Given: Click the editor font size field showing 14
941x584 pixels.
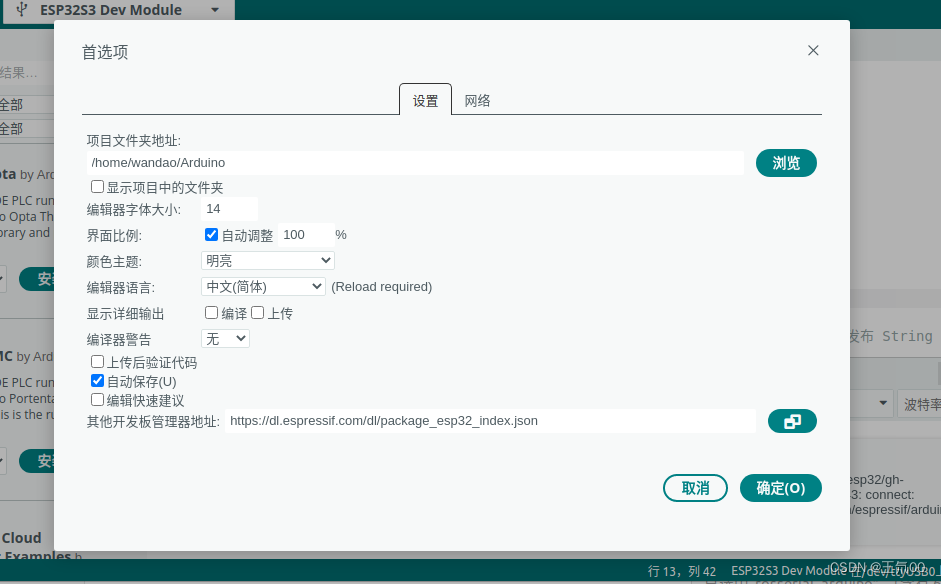Looking at the screenshot, I should pos(228,209).
